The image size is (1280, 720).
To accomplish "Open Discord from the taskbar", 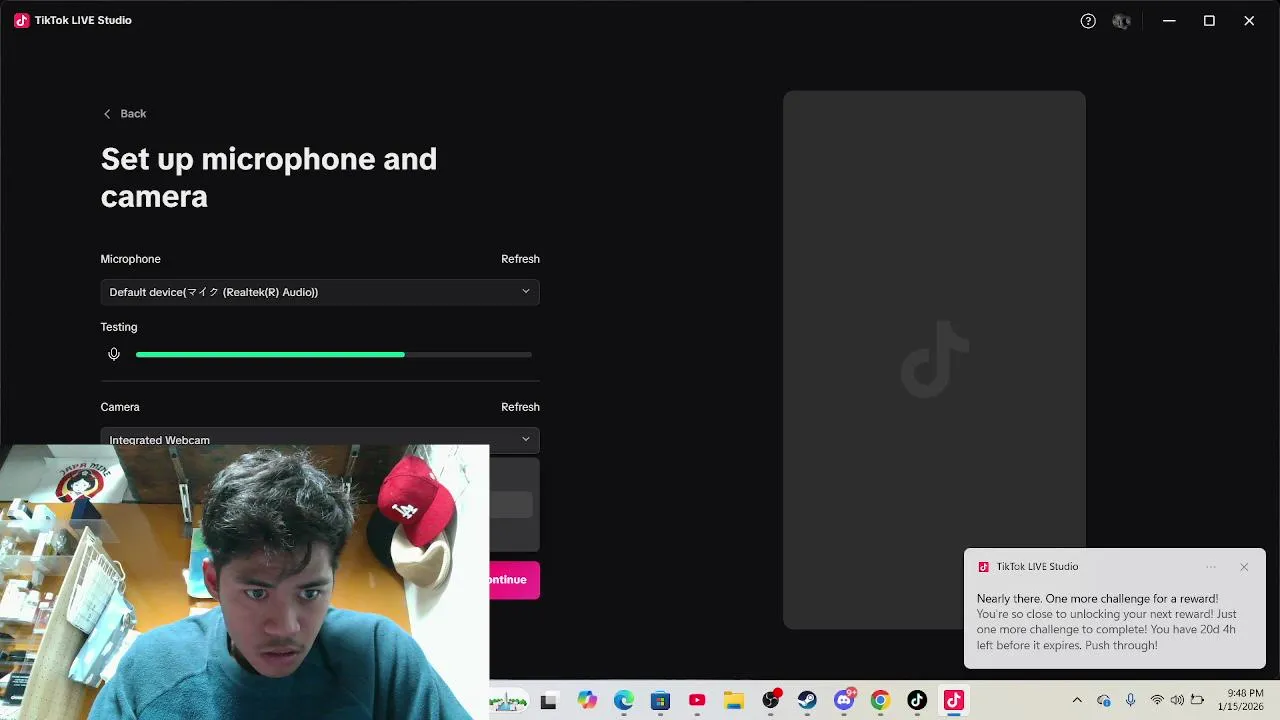I will pos(844,700).
